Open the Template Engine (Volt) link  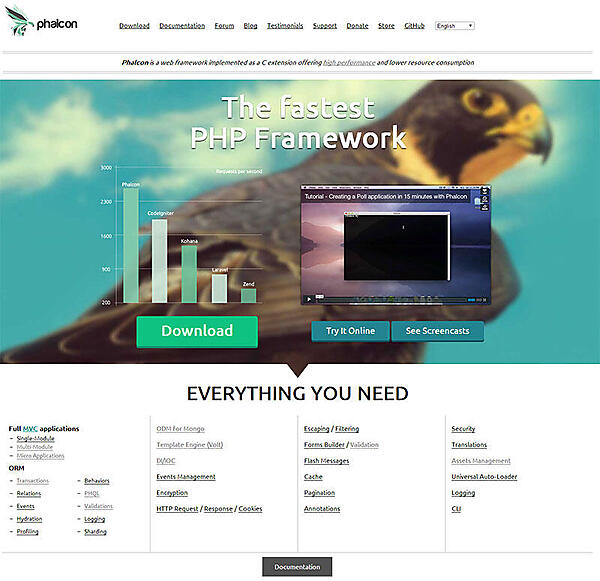click(x=189, y=445)
